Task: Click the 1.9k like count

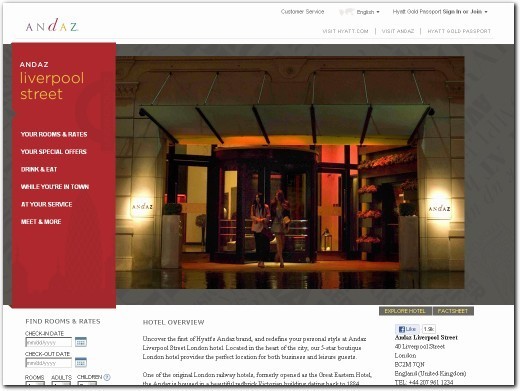Action: [429, 329]
